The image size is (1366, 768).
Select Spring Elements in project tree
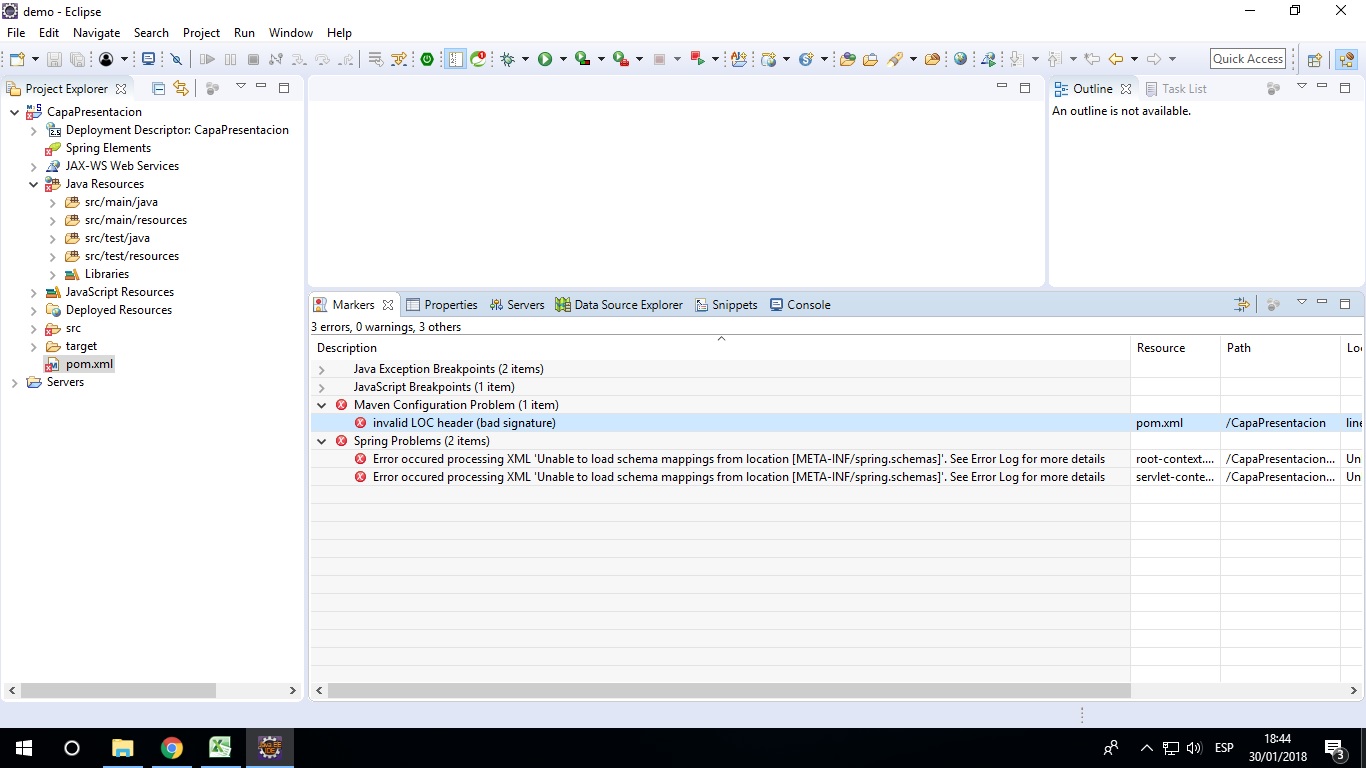click(108, 148)
